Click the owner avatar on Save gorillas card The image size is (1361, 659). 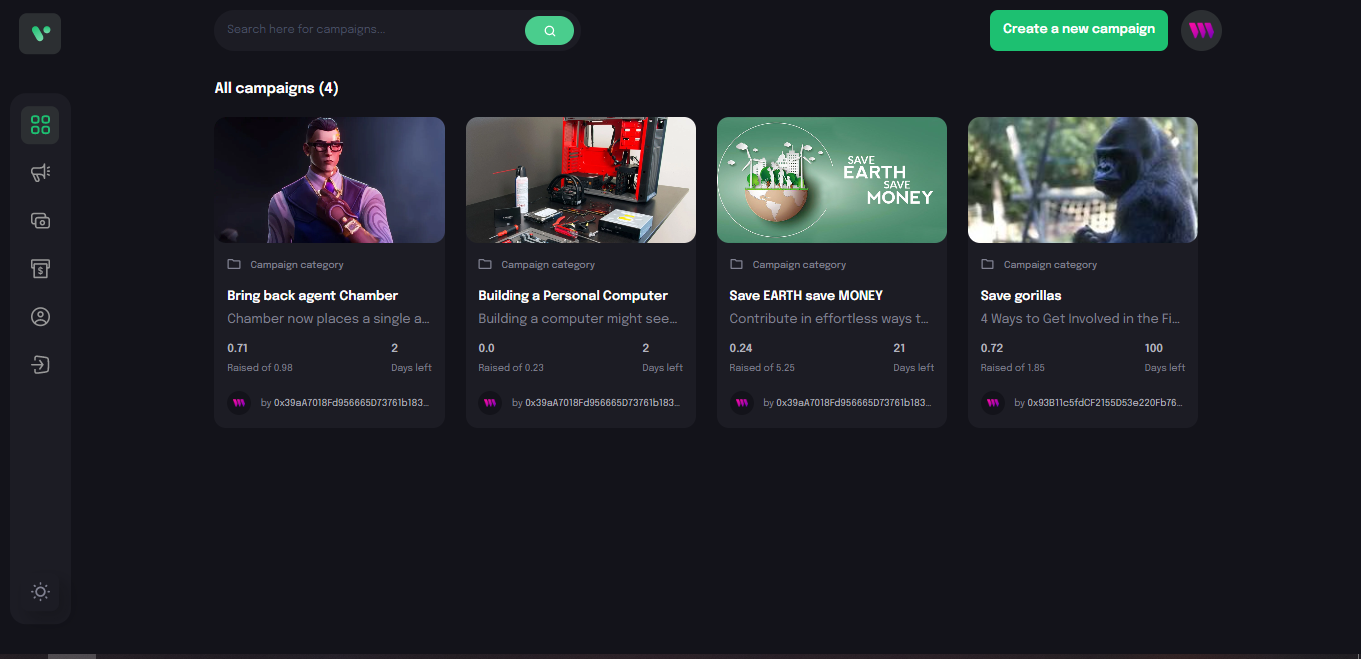coord(992,403)
